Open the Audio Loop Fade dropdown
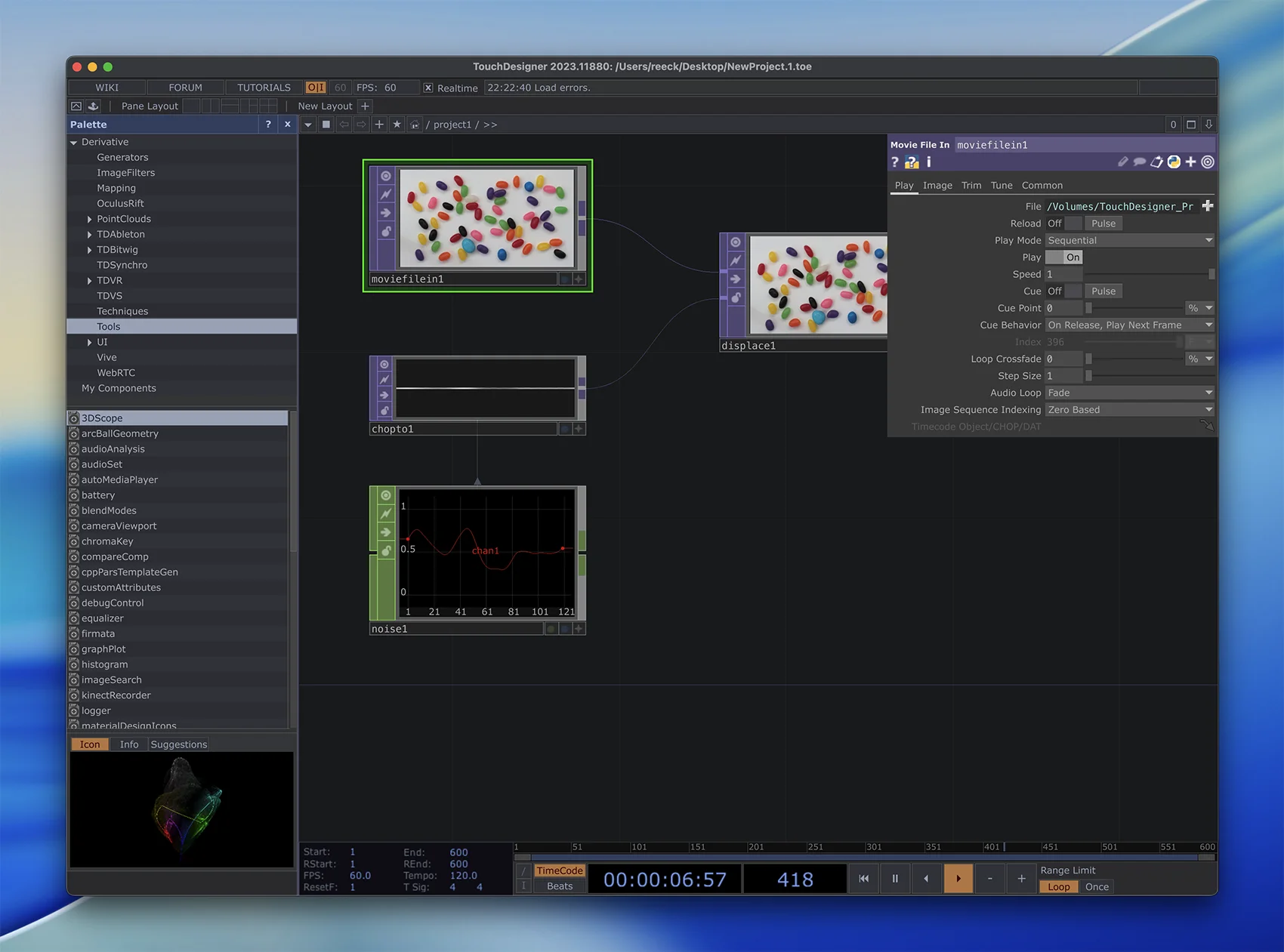The image size is (1284, 952). point(1129,393)
